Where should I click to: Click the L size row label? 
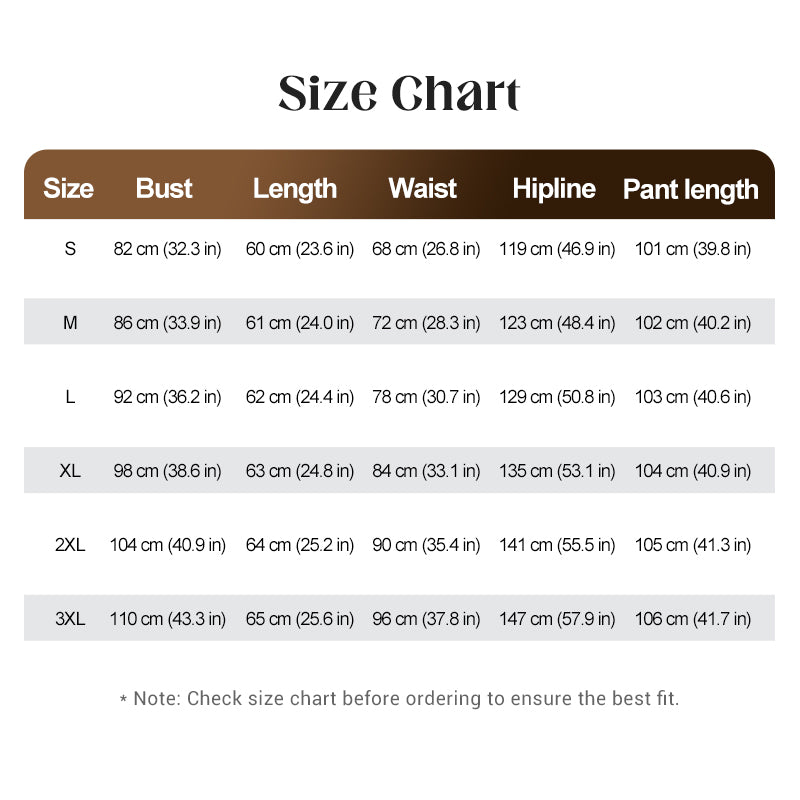70,397
